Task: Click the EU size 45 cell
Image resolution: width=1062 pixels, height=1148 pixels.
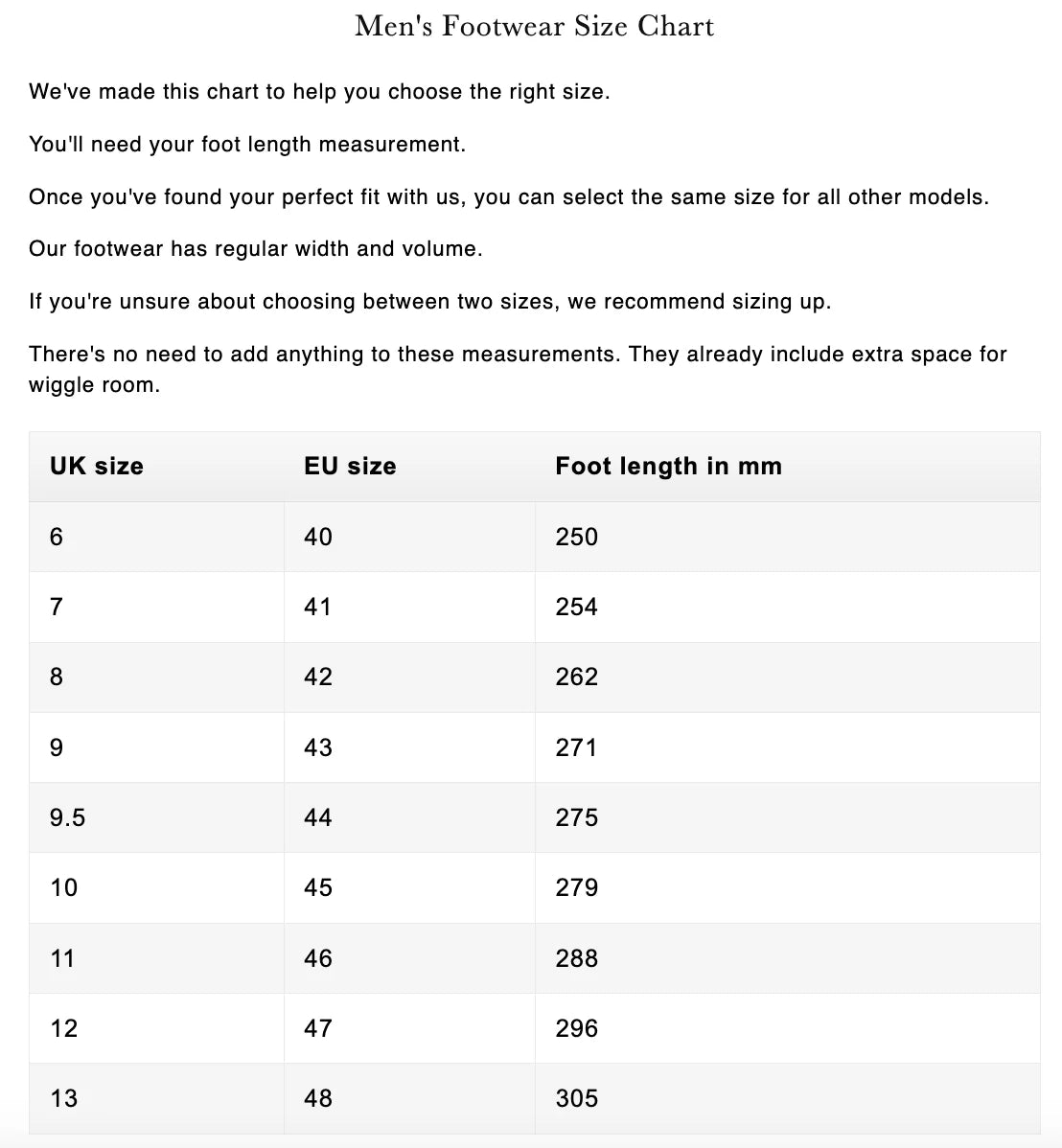Action: point(317,887)
